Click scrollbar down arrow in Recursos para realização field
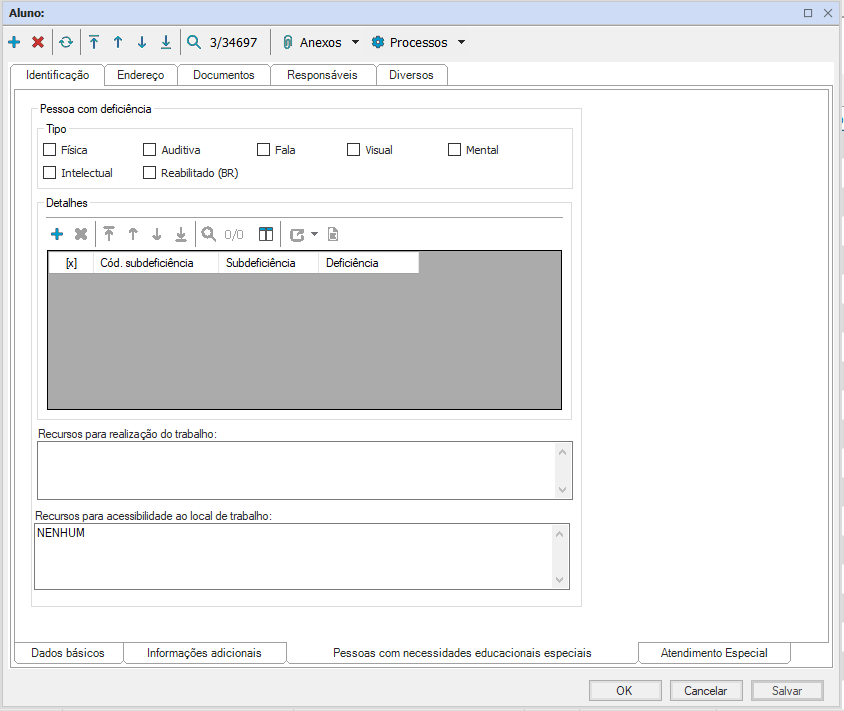 click(563, 490)
